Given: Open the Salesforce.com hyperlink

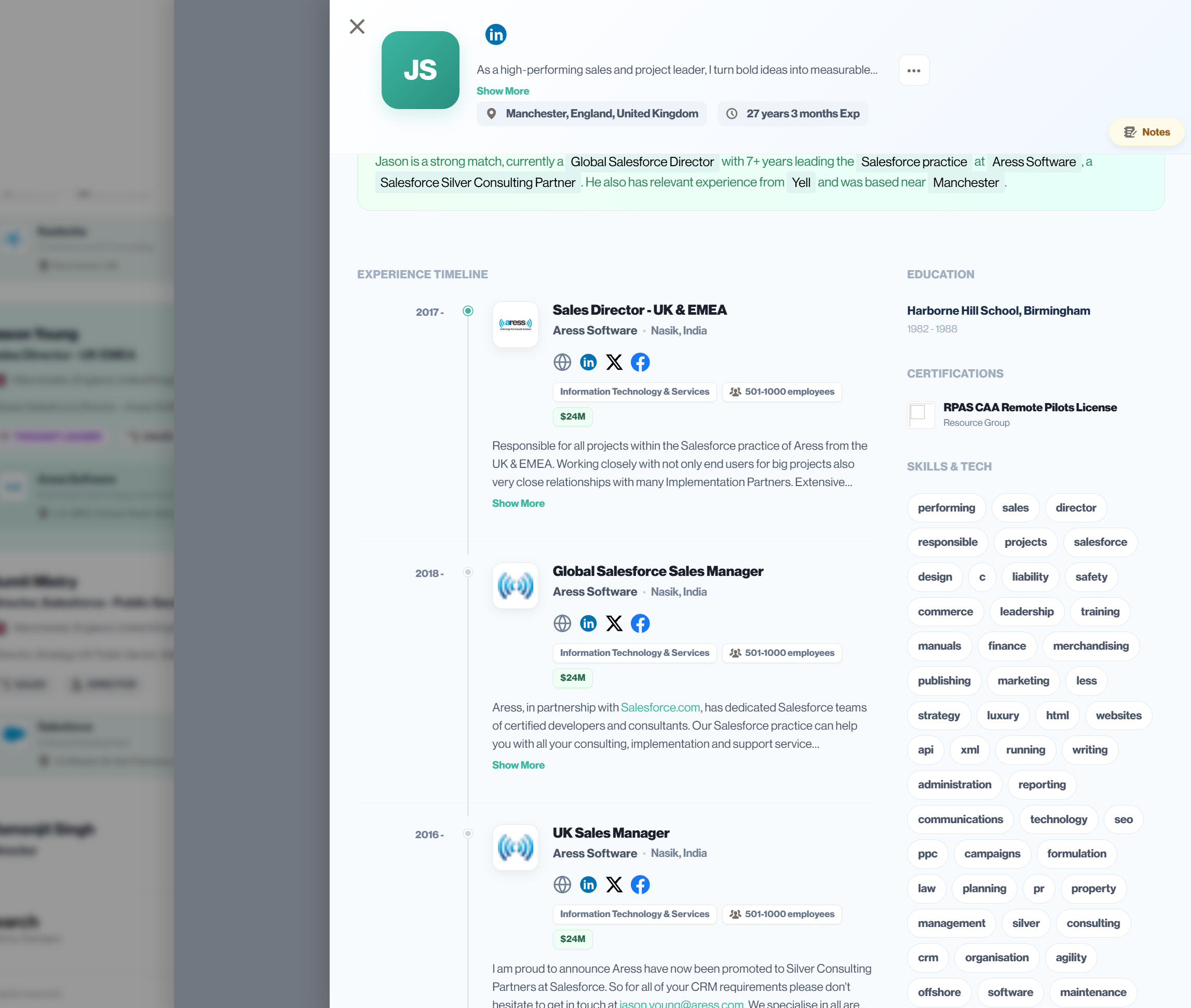Looking at the screenshot, I should tap(660, 707).
